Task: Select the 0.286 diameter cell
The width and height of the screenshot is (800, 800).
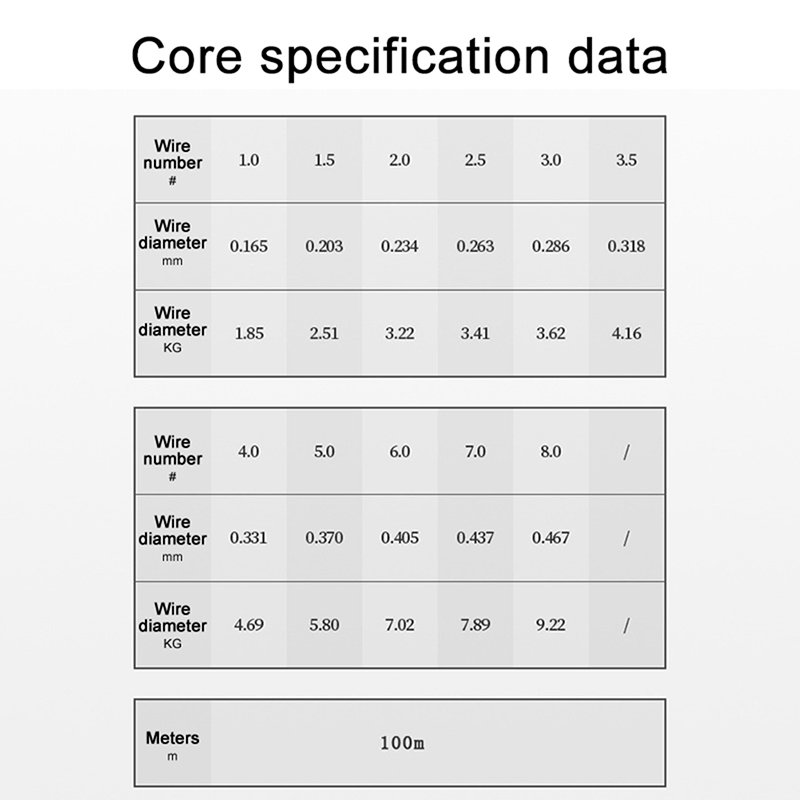Action: (x=551, y=246)
